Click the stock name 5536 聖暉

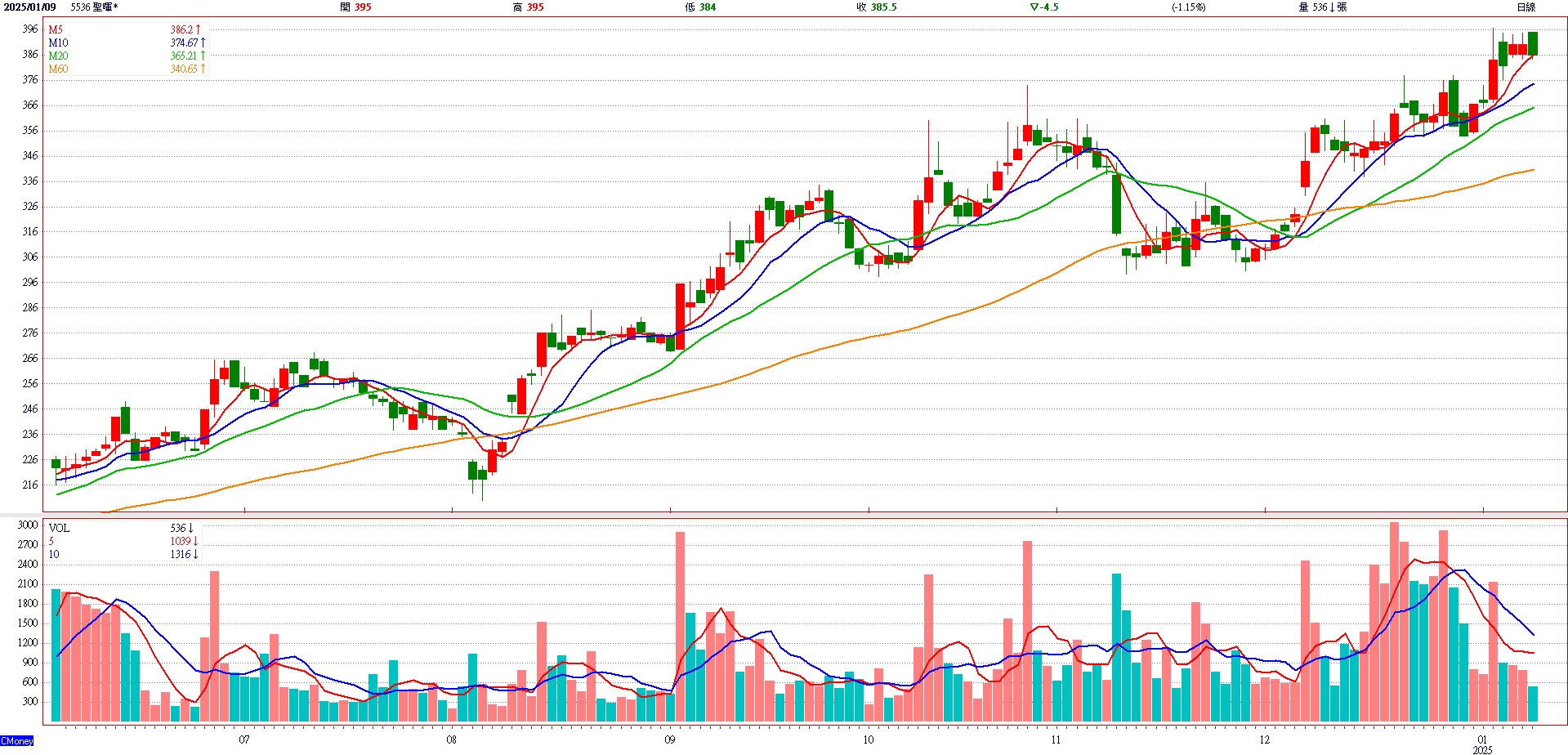[94, 7]
